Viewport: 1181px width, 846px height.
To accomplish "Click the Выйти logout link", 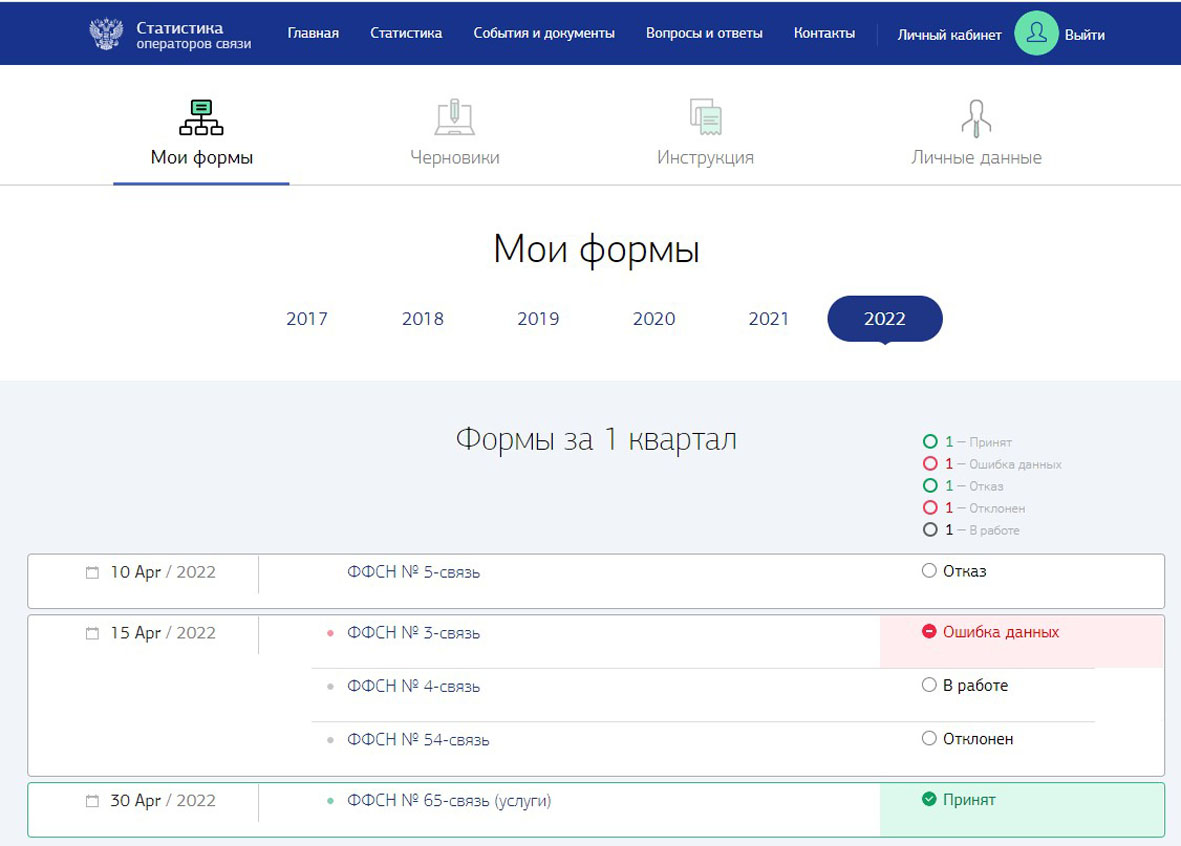I will [1087, 33].
